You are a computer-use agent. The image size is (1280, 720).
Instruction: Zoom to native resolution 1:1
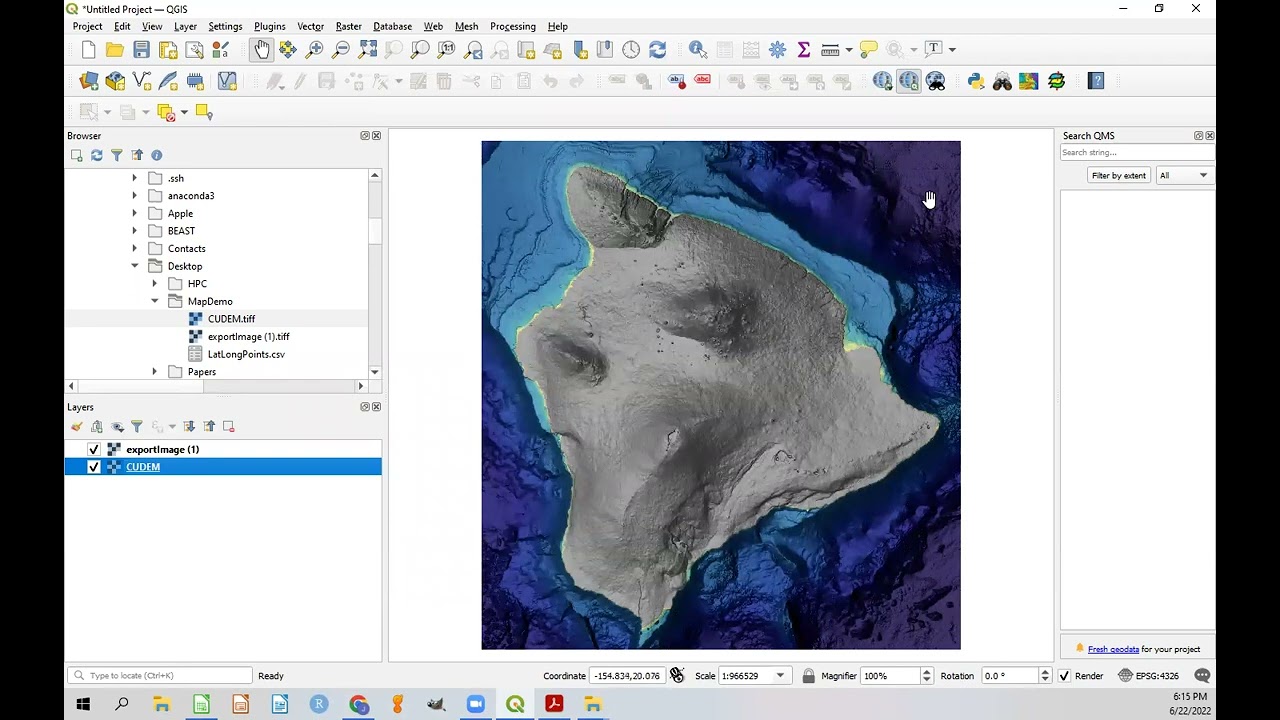[447, 49]
